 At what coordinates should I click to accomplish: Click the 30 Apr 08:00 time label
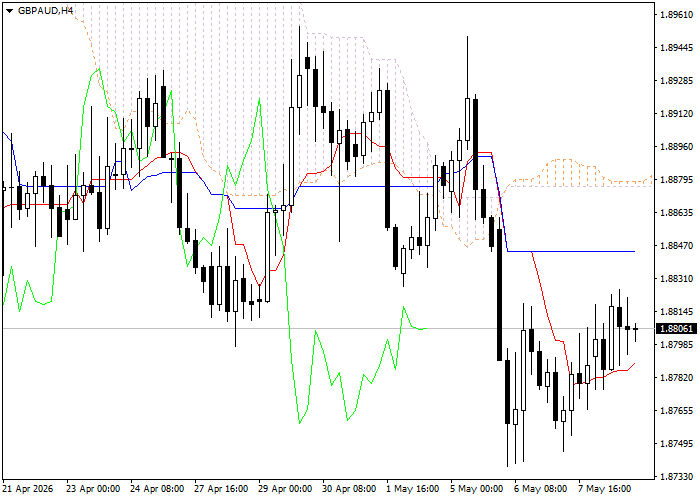tap(349, 489)
